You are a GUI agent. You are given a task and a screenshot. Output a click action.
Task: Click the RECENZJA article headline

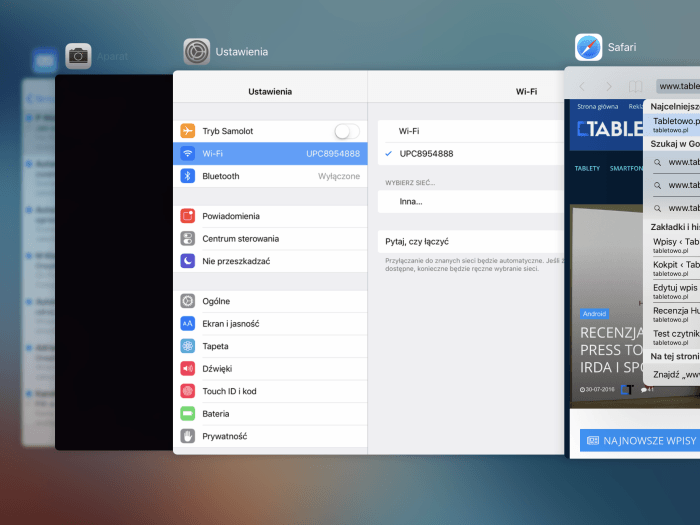click(x=611, y=350)
